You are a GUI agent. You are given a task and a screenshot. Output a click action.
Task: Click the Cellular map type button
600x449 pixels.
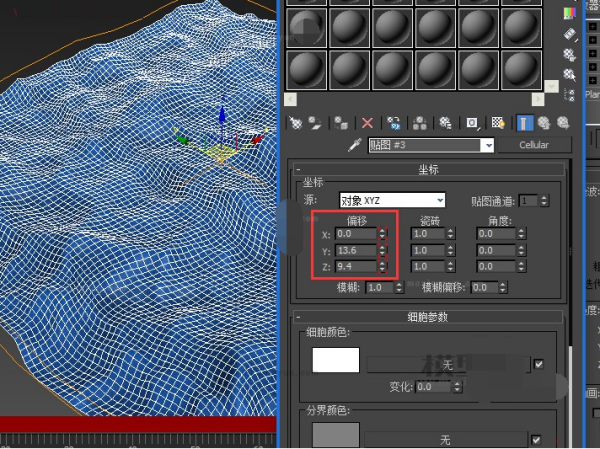click(534, 145)
